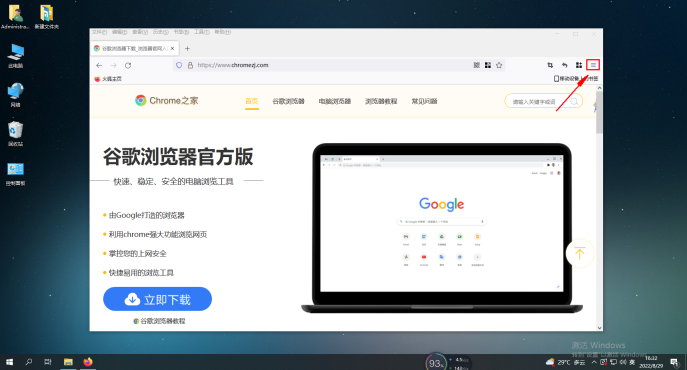Open the 编辑 menu

click(119, 32)
